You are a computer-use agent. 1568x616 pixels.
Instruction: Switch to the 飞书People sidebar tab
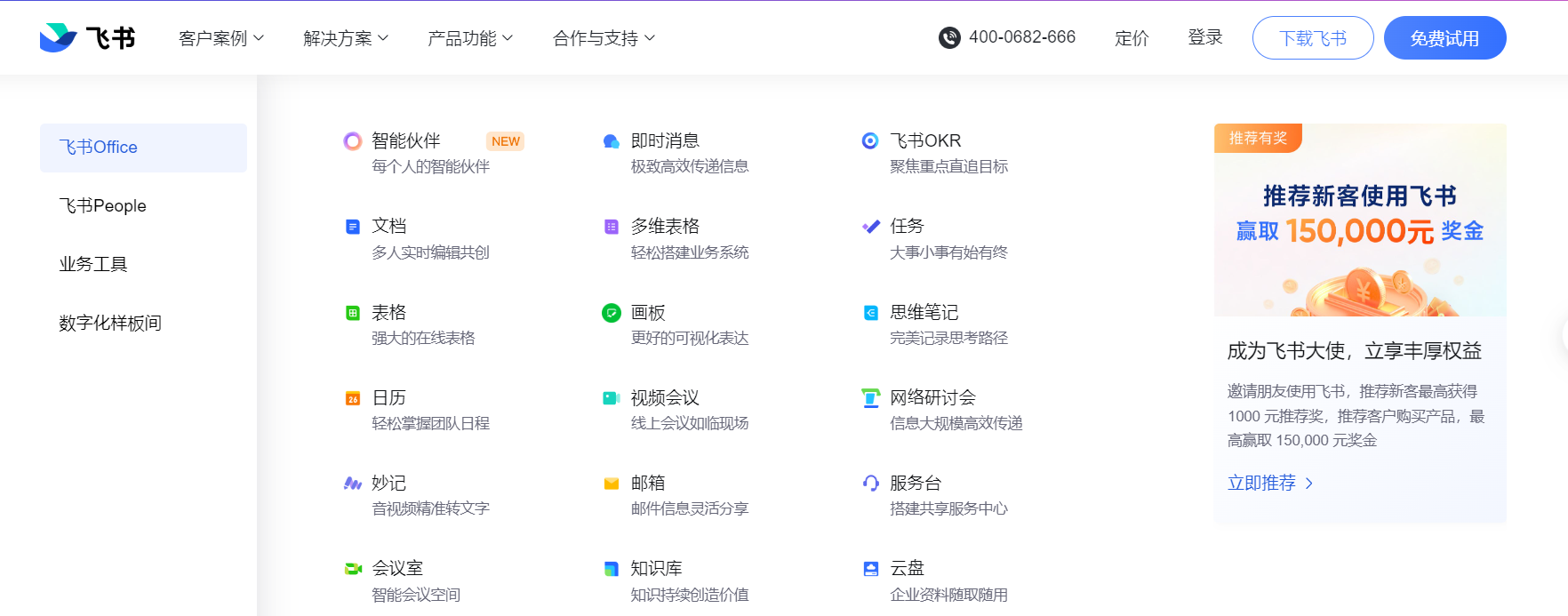103,206
